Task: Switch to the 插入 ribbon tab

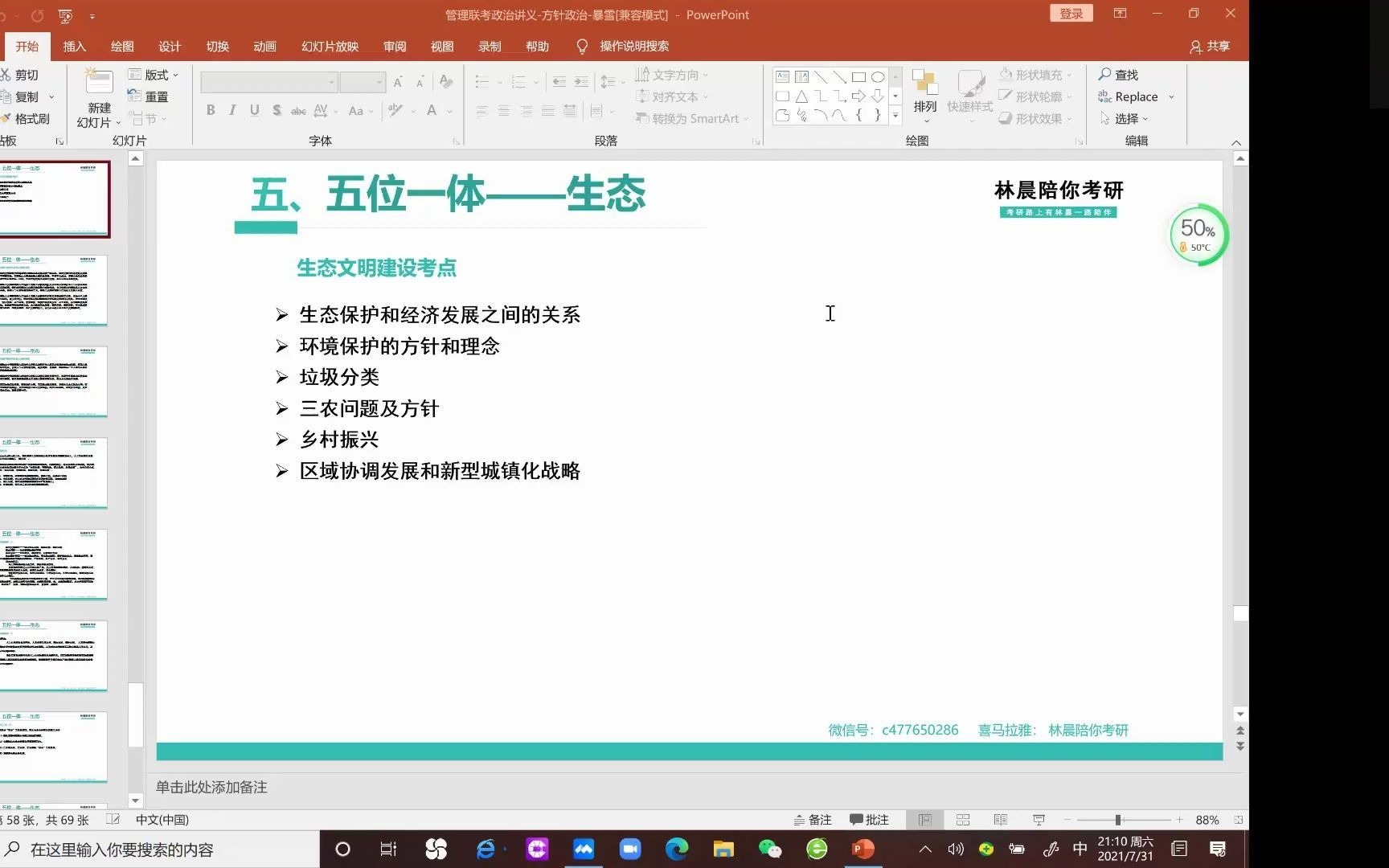Action: 74,46
